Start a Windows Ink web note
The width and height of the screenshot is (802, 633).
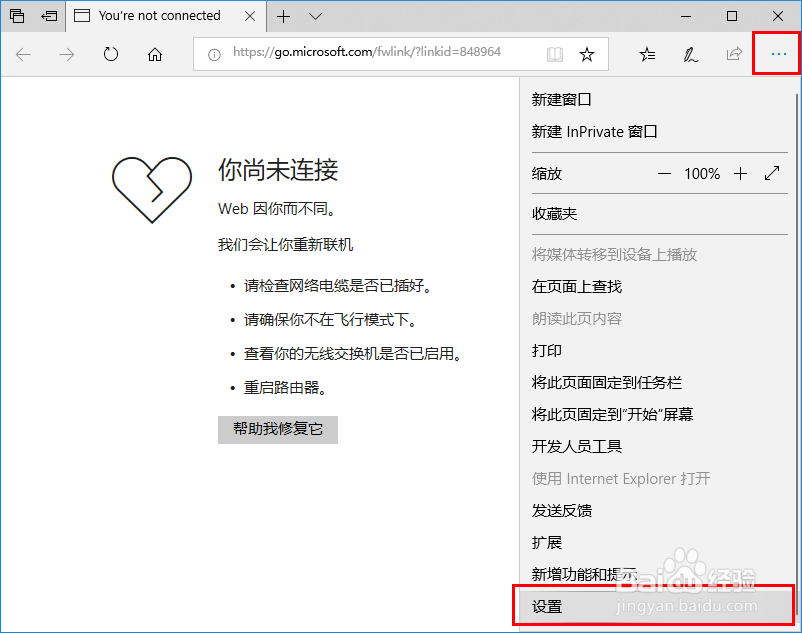690,55
